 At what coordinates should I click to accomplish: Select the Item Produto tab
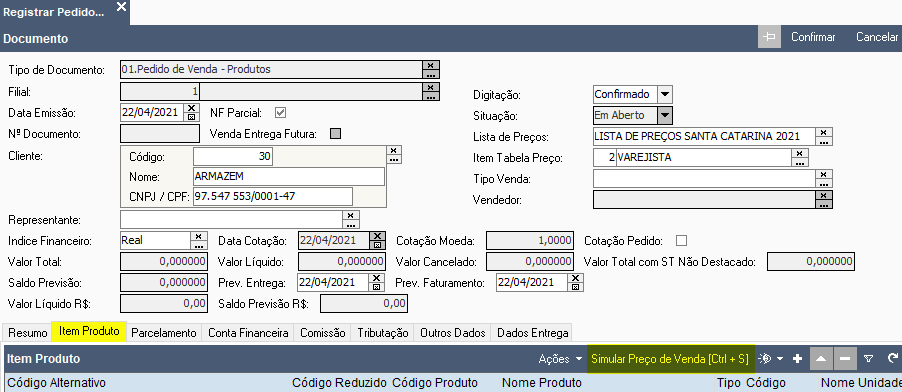click(89, 331)
